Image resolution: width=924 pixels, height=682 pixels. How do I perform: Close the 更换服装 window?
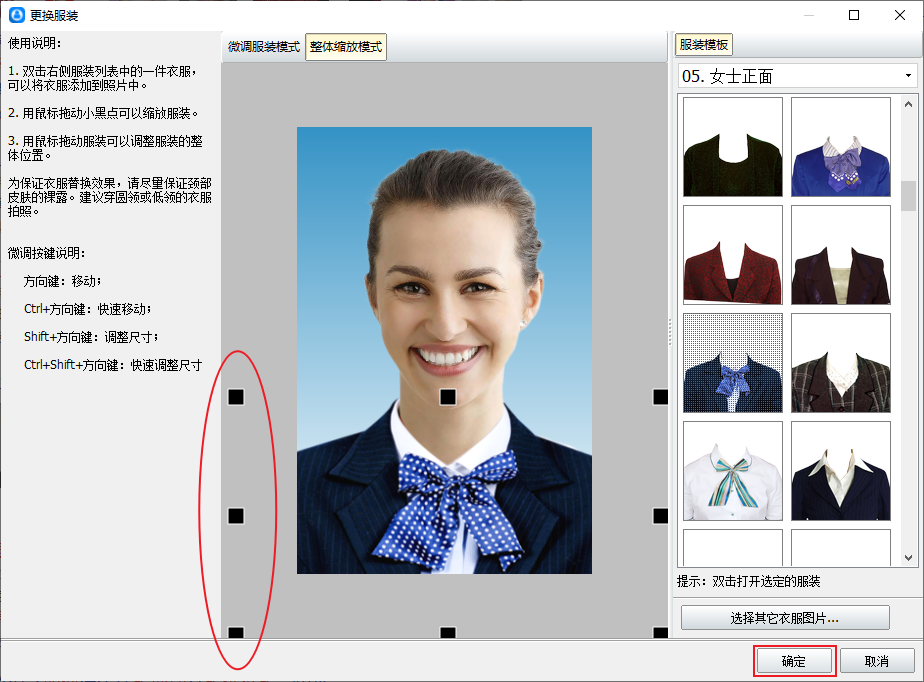(900, 15)
